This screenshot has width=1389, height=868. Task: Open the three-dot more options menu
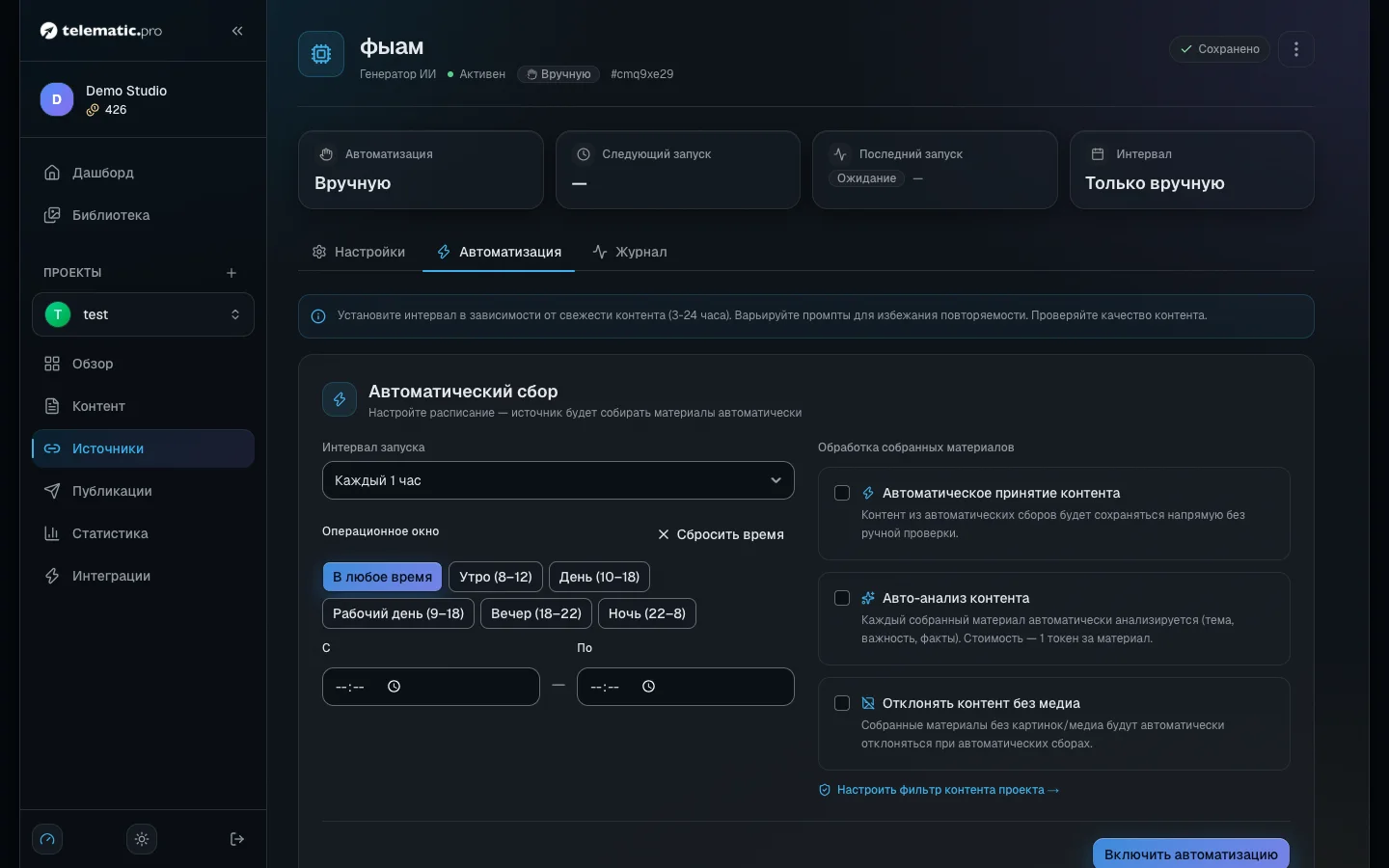[1296, 49]
